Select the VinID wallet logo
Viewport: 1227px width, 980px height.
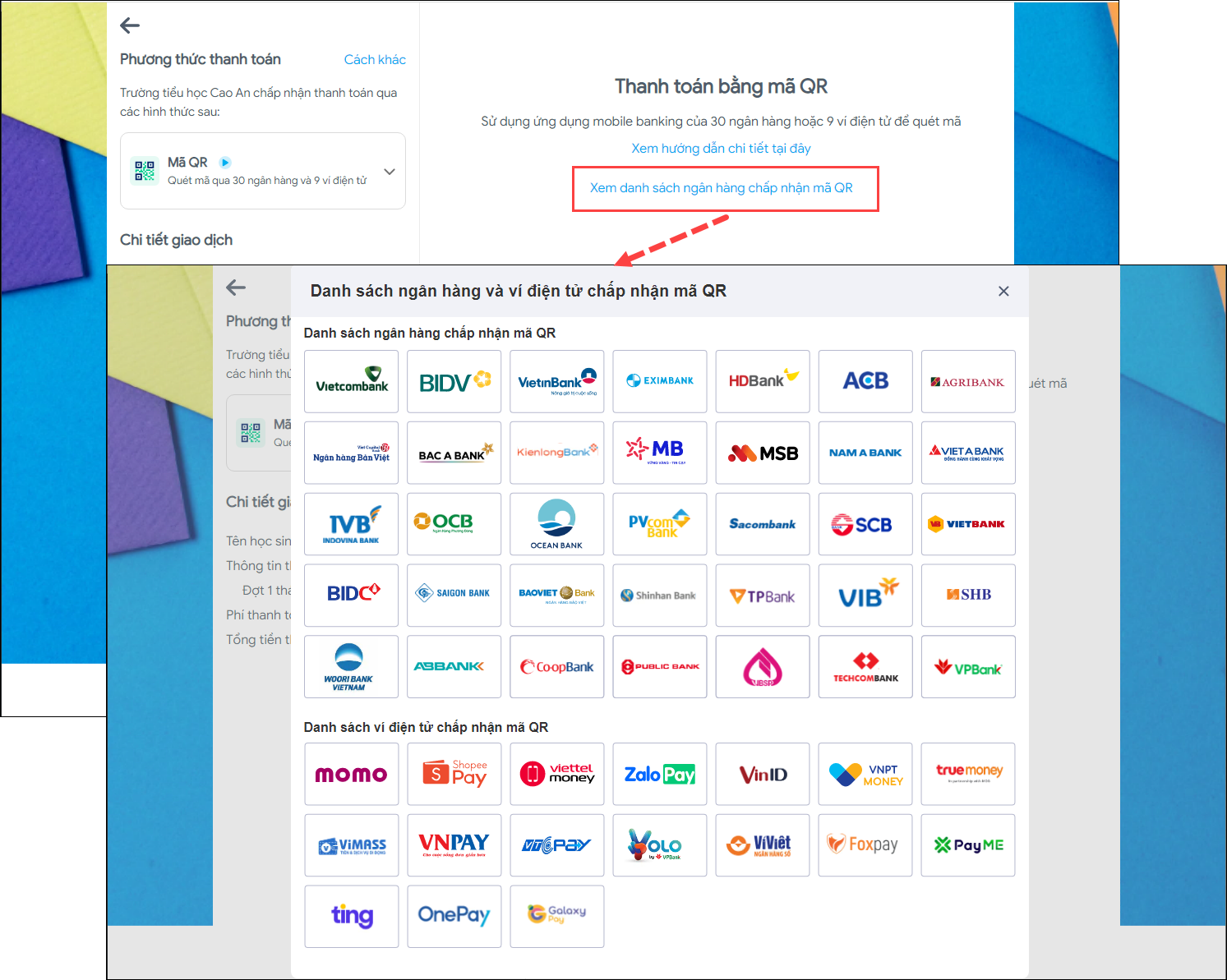click(x=763, y=774)
